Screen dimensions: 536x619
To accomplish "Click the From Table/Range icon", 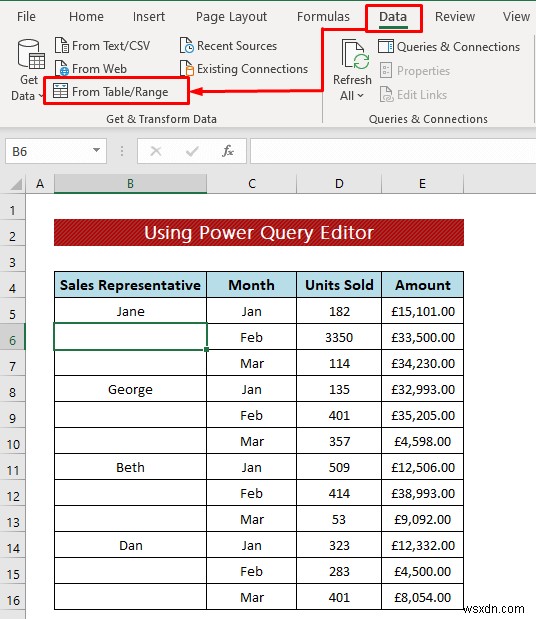I will (x=60, y=91).
